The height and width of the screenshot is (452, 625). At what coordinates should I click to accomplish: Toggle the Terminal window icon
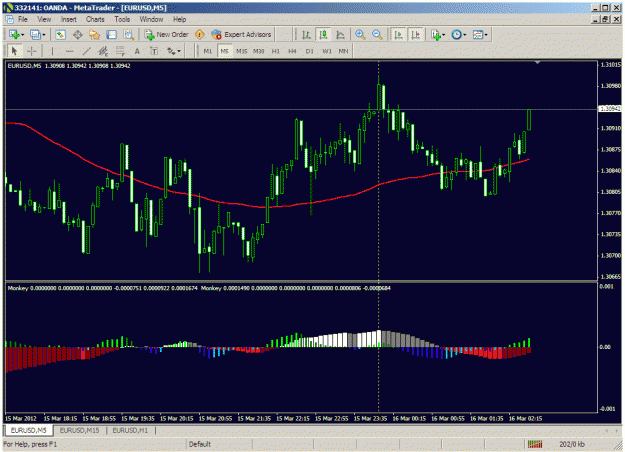(111, 35)
